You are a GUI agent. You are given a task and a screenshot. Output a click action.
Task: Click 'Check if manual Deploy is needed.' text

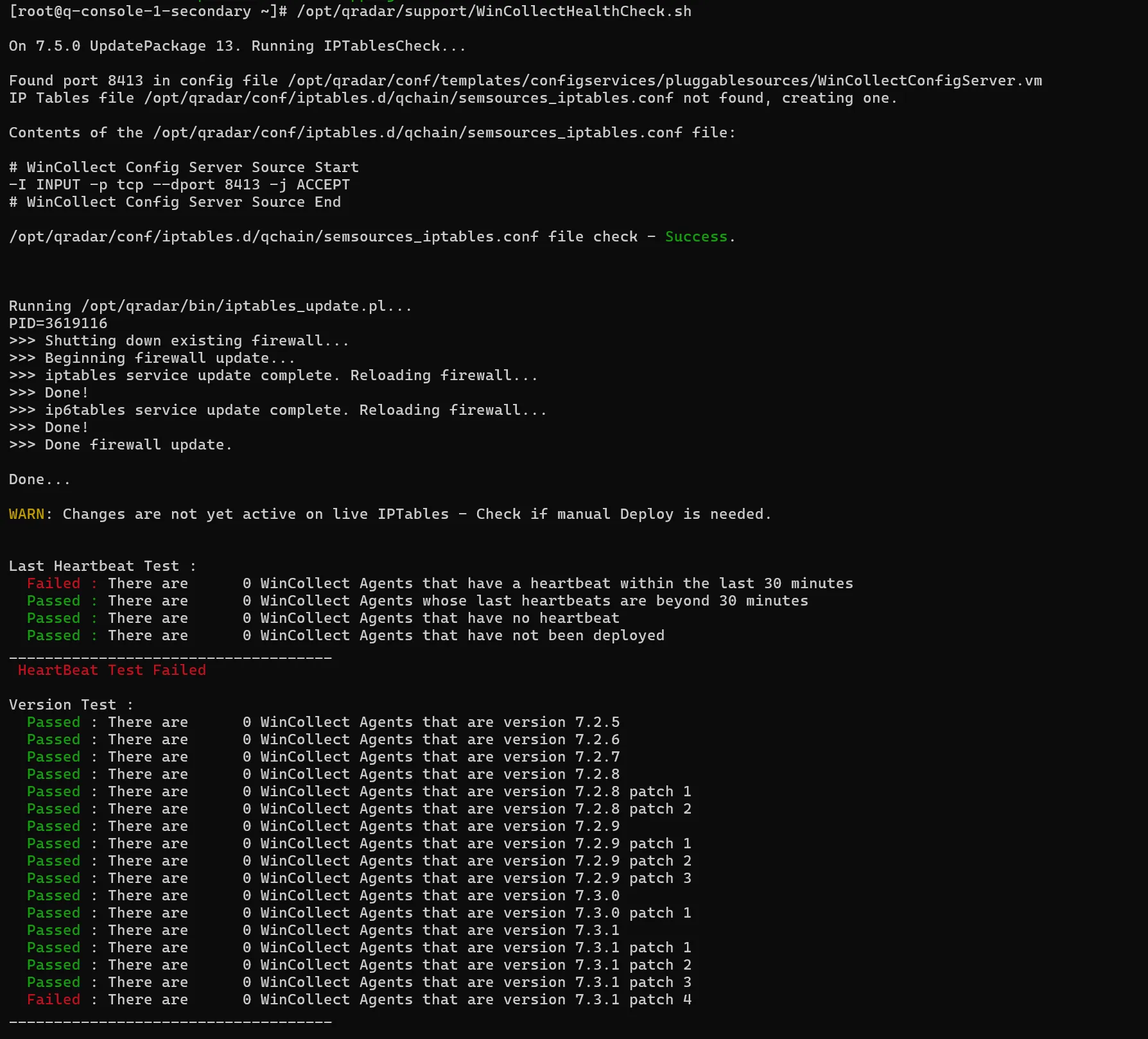[623, 514]
